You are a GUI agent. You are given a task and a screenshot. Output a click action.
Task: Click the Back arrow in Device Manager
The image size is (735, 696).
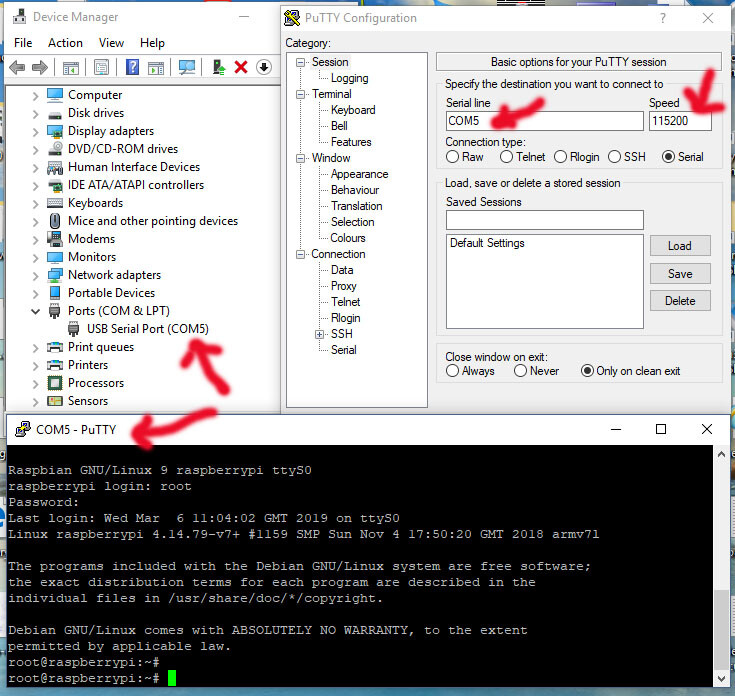[17, 68]
